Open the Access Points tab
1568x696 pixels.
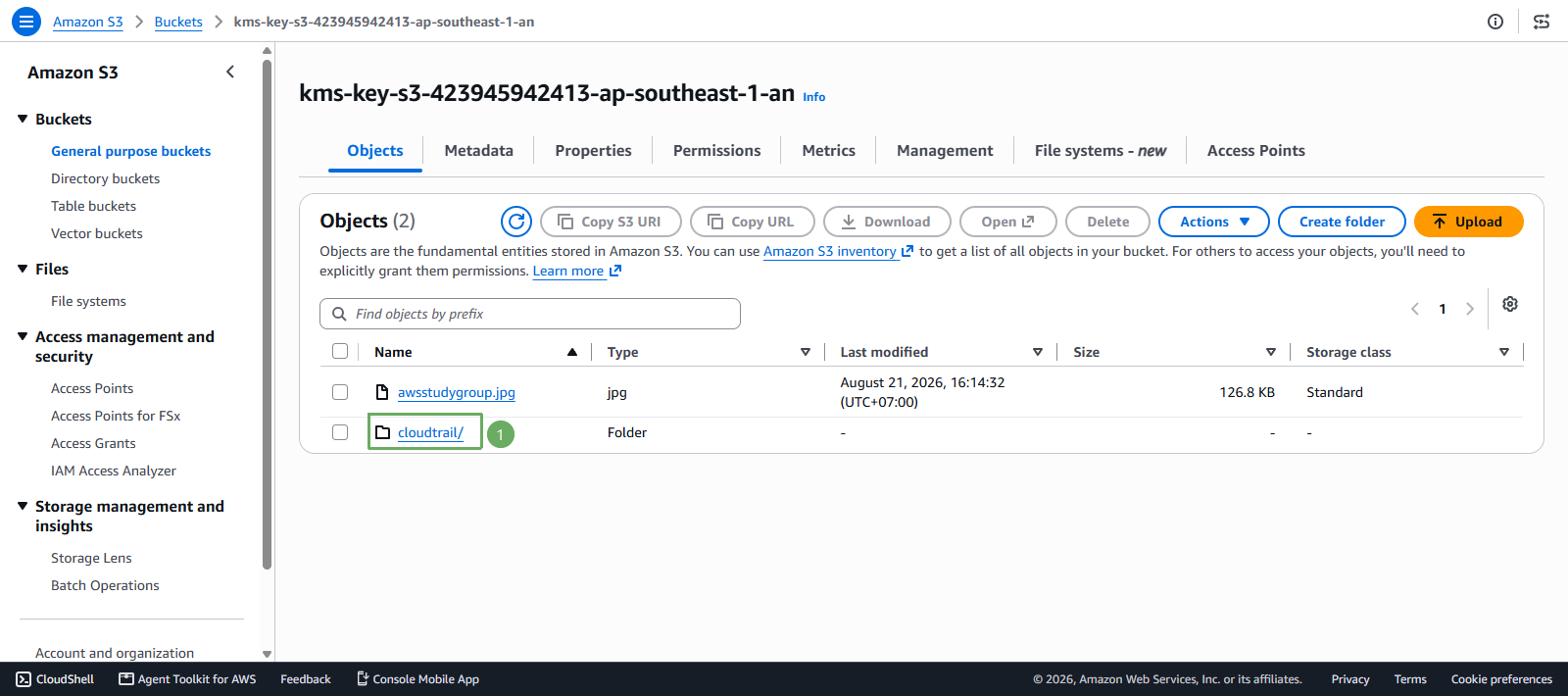(1256, 151)
